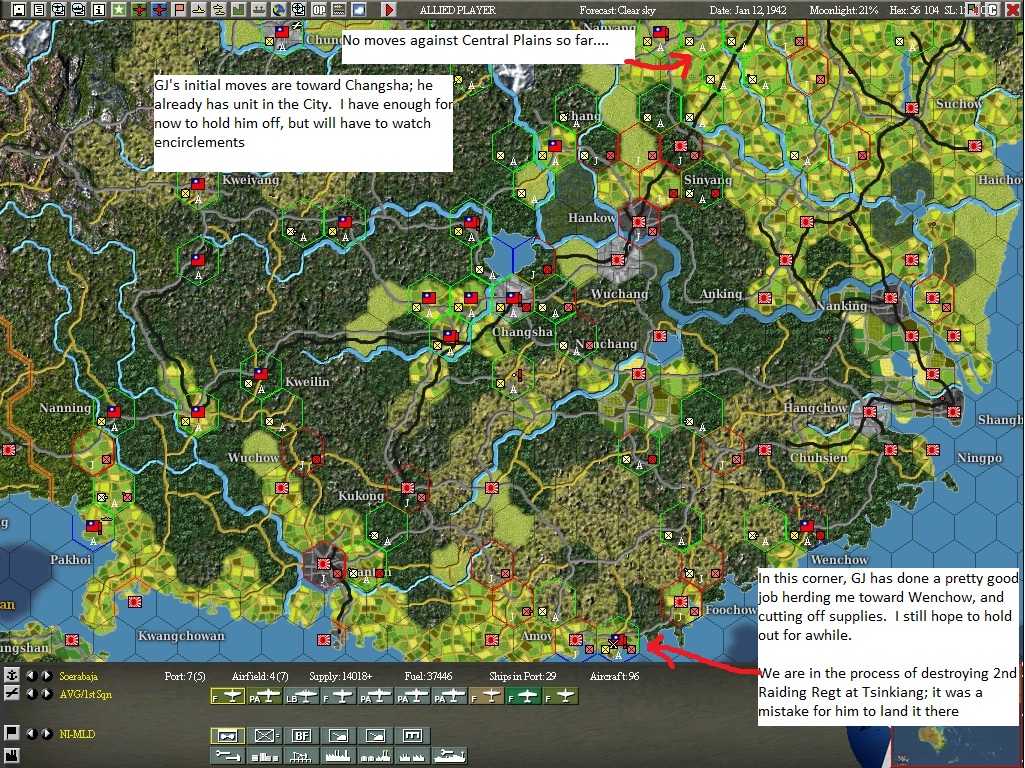Click the ALLIED PLAYER label
1025x768 pixels.
[x=458, y=10]
